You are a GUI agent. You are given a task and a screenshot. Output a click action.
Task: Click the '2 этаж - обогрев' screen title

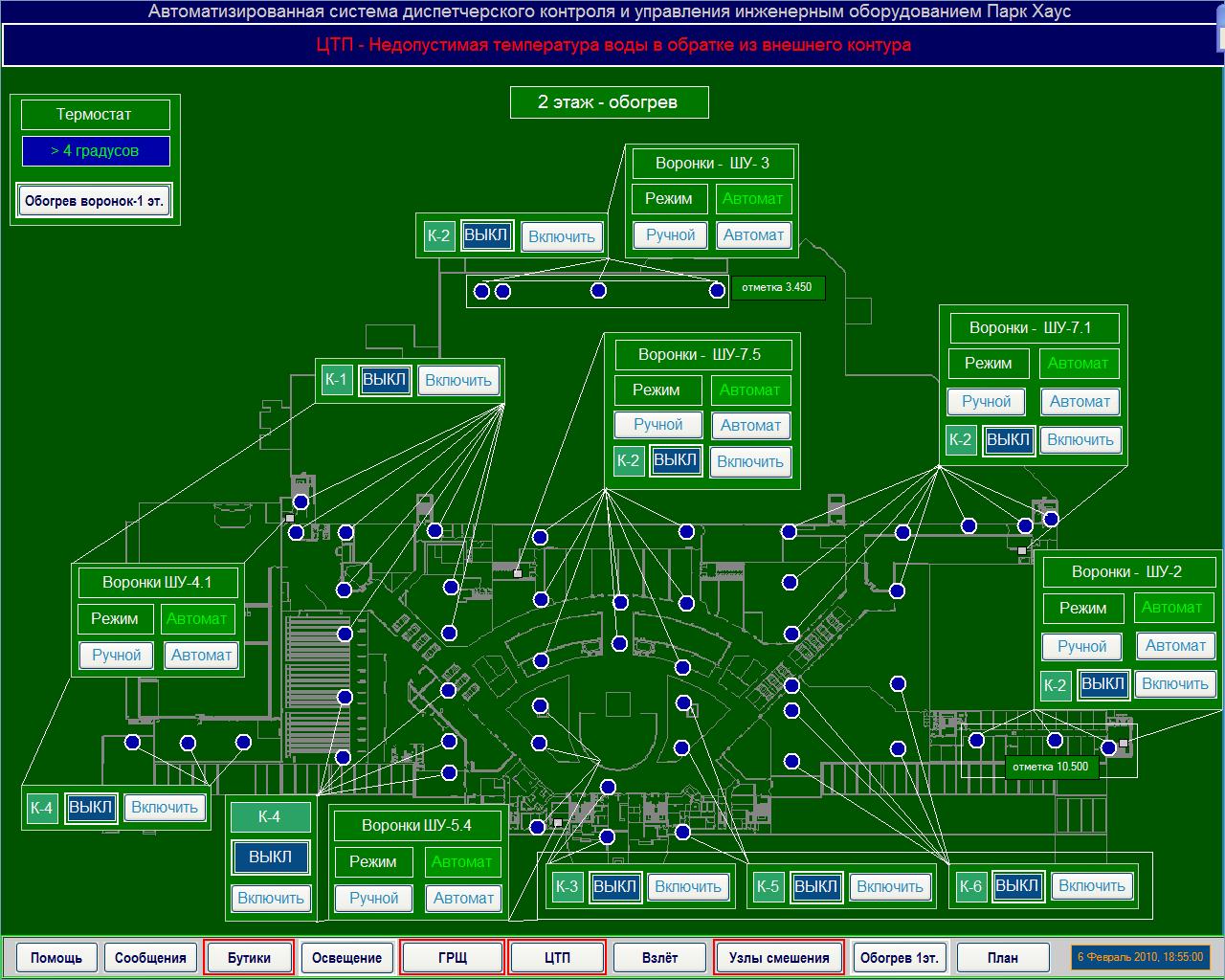tap(610, 102)
